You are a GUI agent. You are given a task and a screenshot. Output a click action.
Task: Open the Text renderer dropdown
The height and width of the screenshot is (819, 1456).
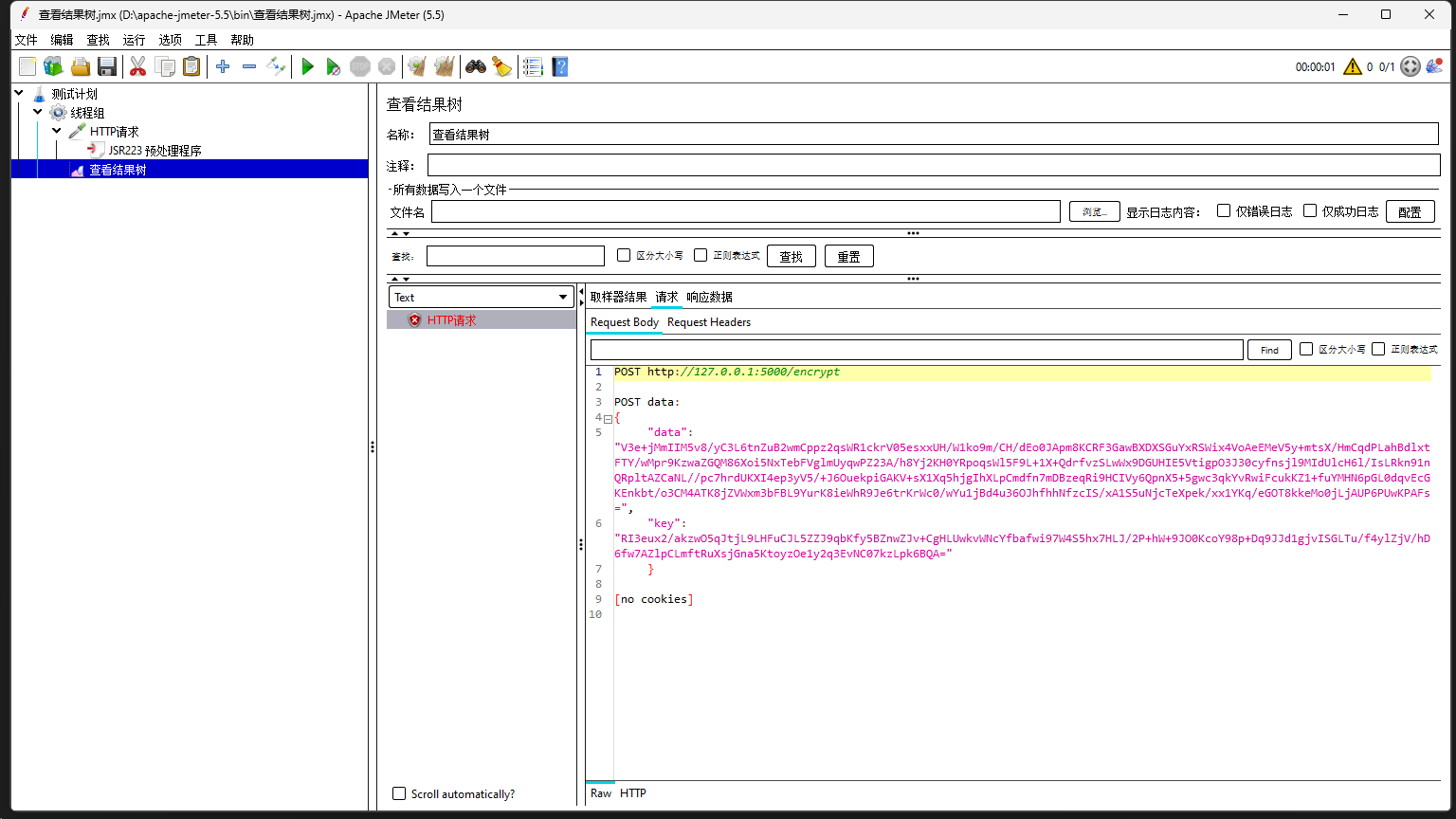click(481, 297)
